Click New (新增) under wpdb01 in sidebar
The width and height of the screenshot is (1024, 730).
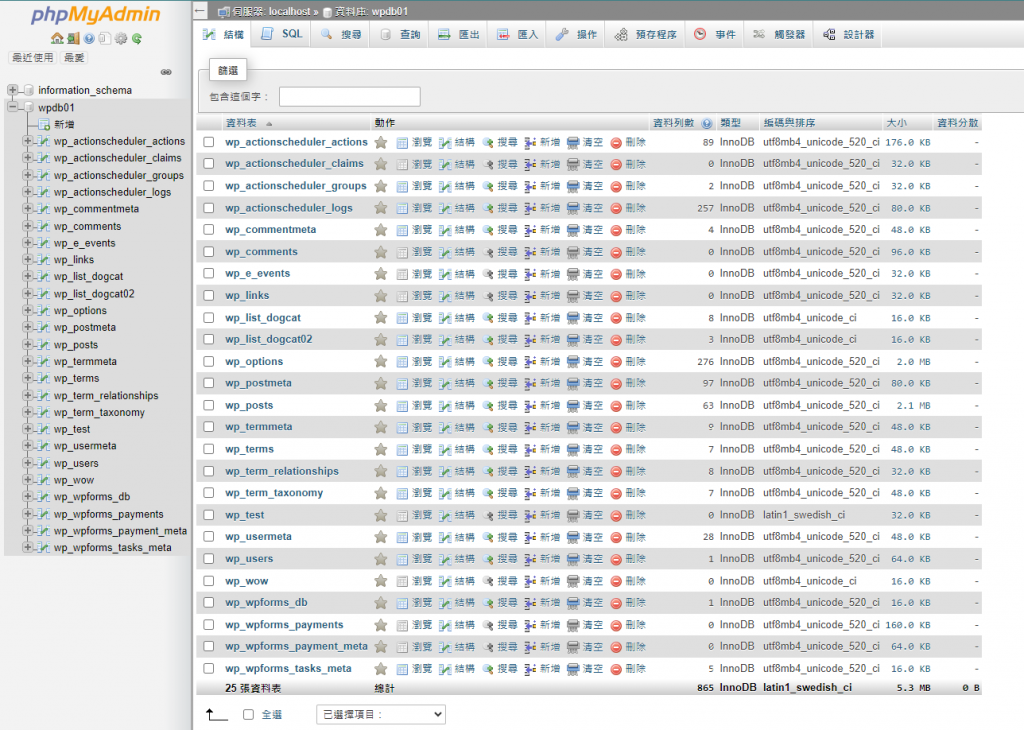click(x=64, y=124)
